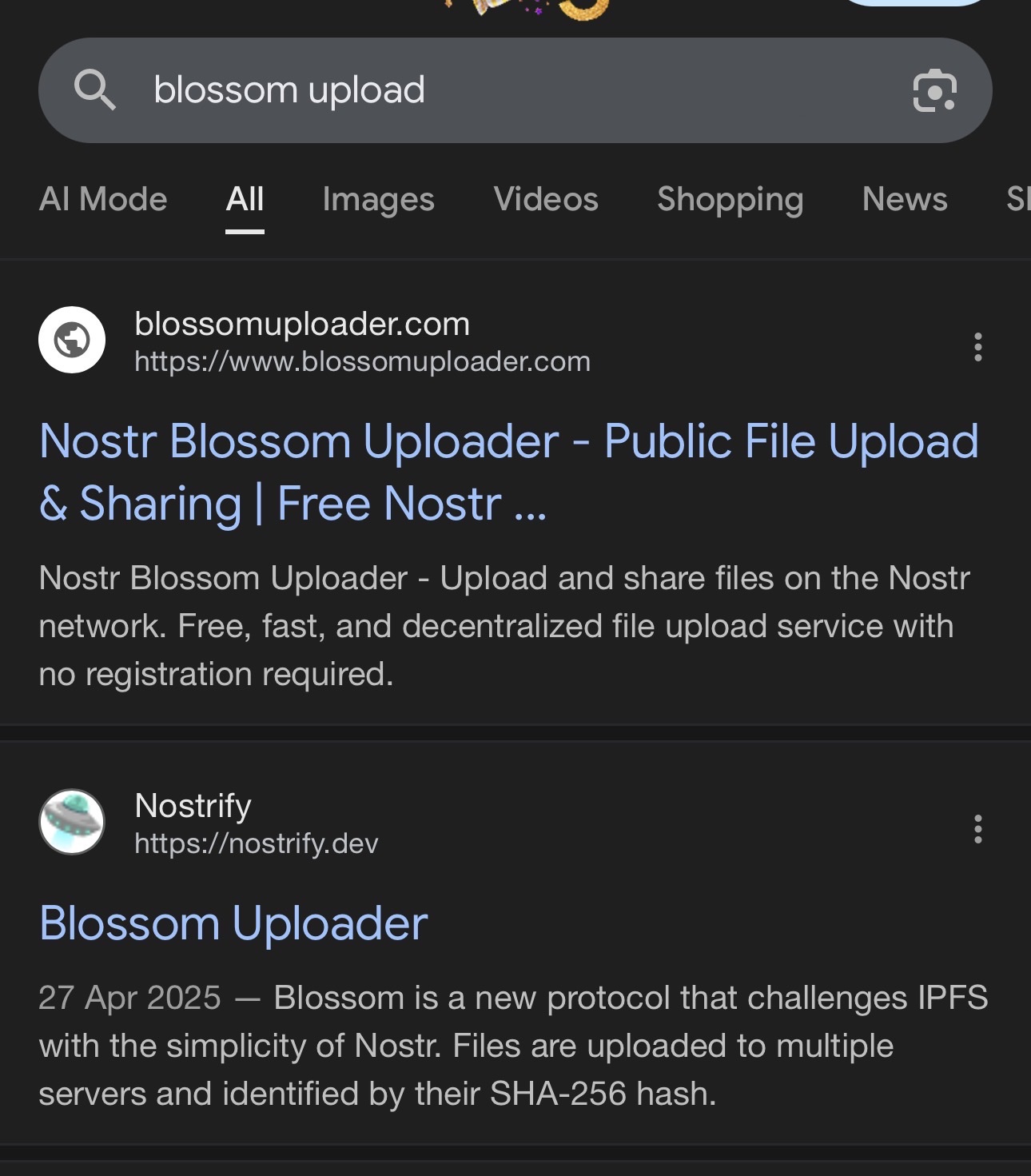
Task: Click the blossomuploader.com globe favicon
Action: click(72, 340)
